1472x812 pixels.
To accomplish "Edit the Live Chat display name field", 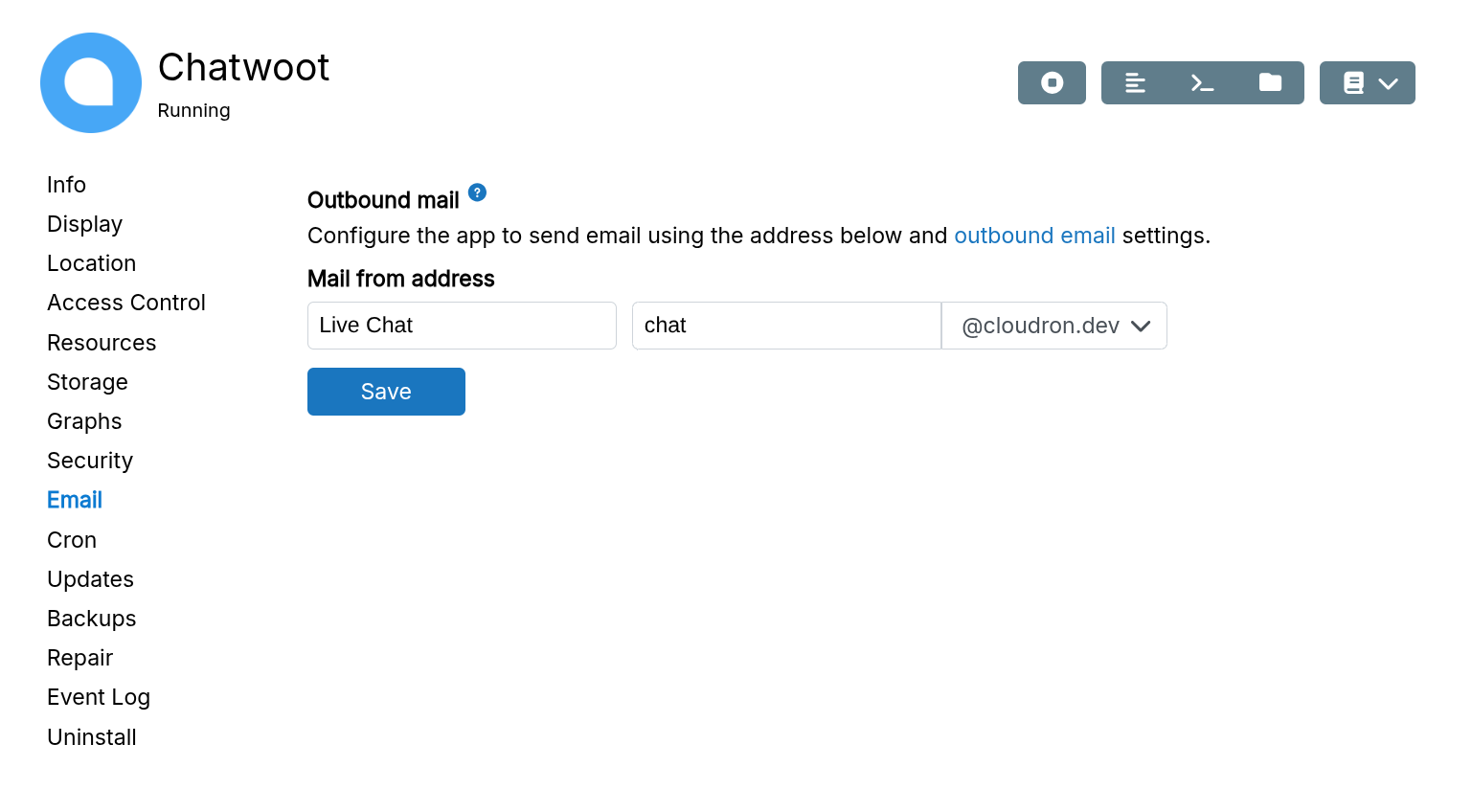I will pos(462,326).
